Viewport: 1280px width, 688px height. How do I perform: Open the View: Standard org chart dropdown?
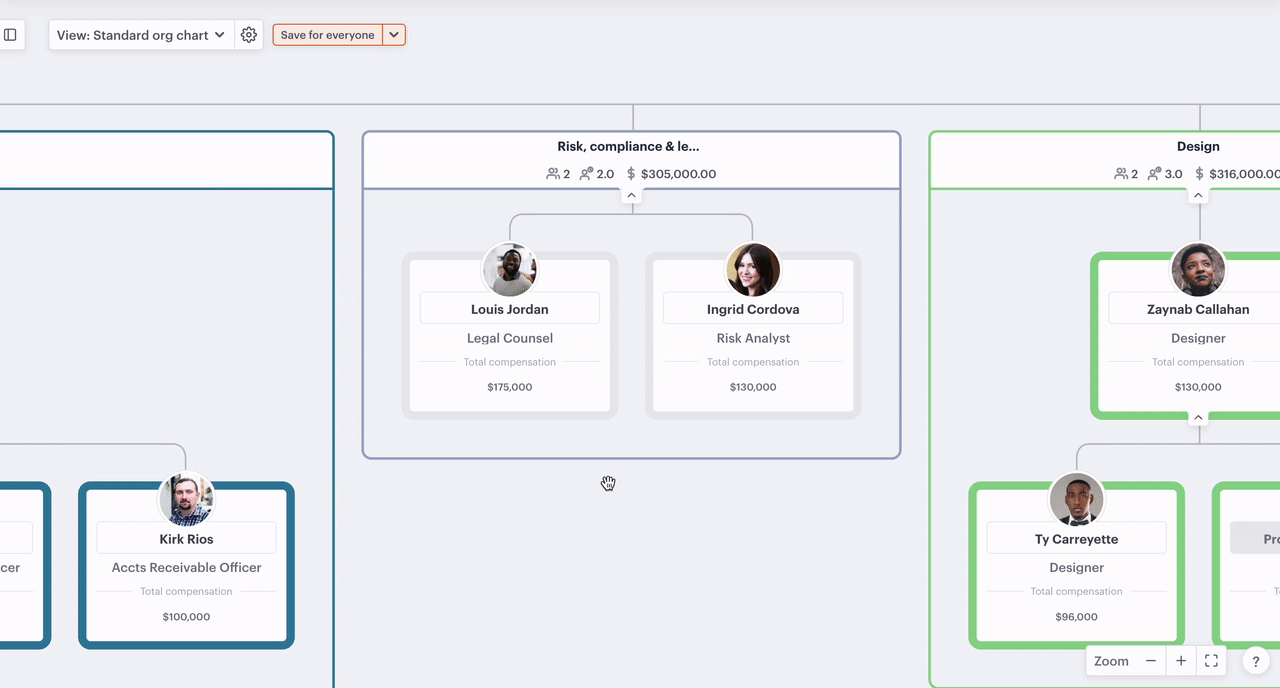coord(141,35)
